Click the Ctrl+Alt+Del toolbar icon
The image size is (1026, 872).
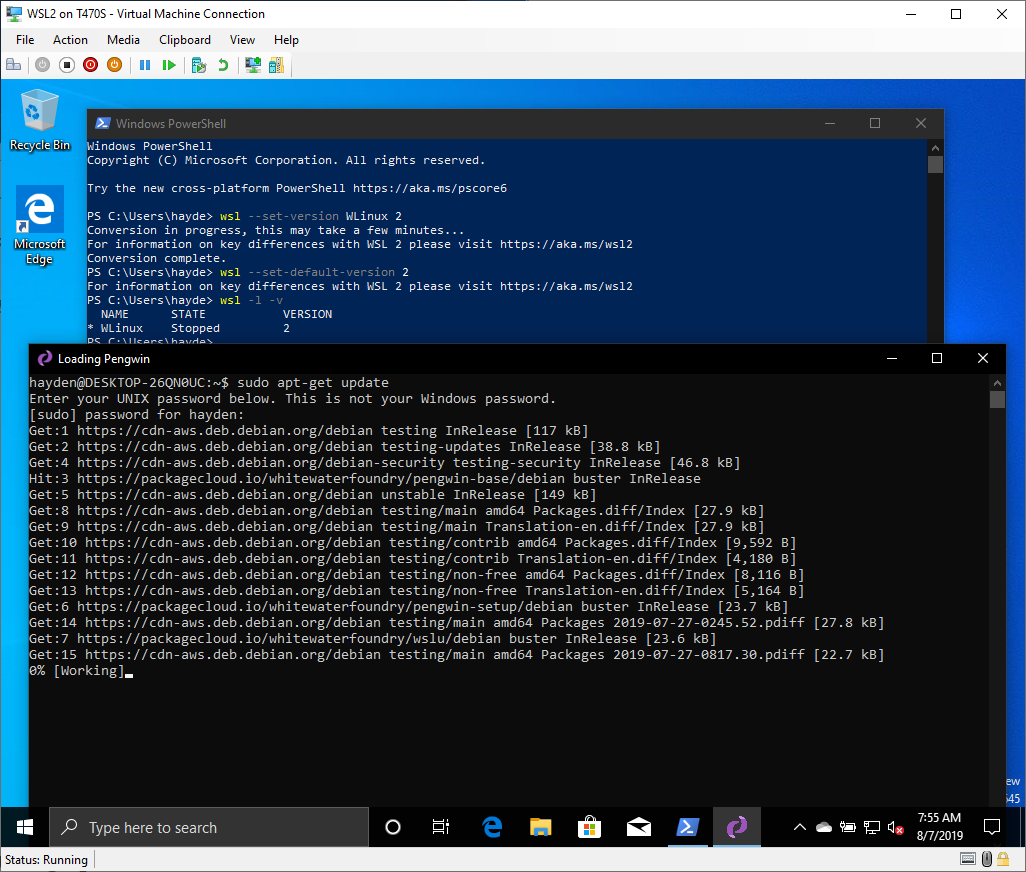click(x=14, y=65)
